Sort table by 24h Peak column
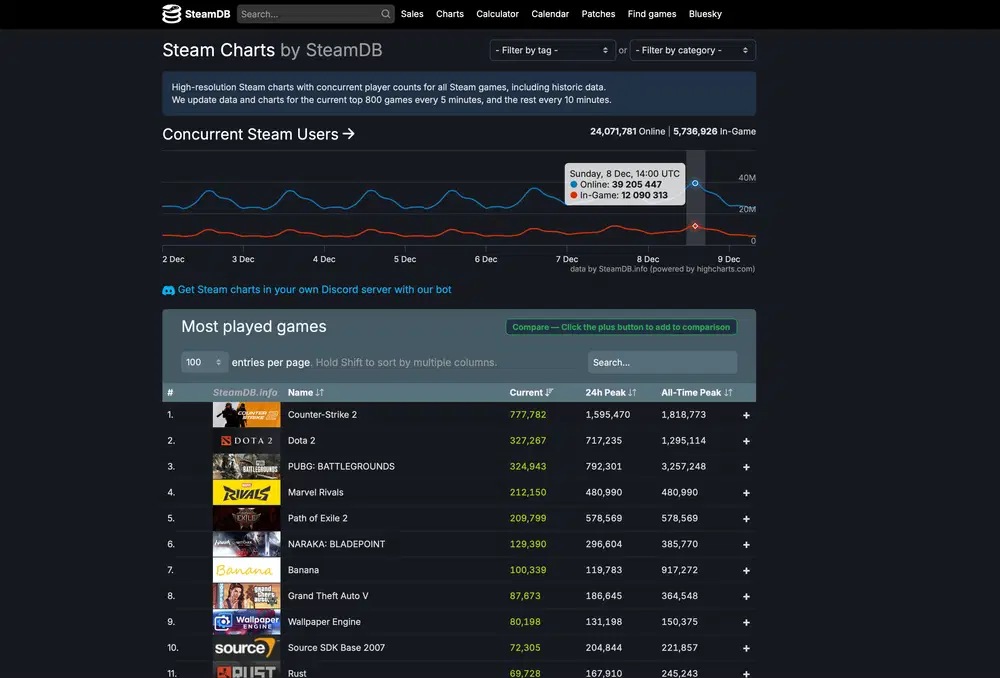This screenshot has width=1000, height=678. pos(610,393)
